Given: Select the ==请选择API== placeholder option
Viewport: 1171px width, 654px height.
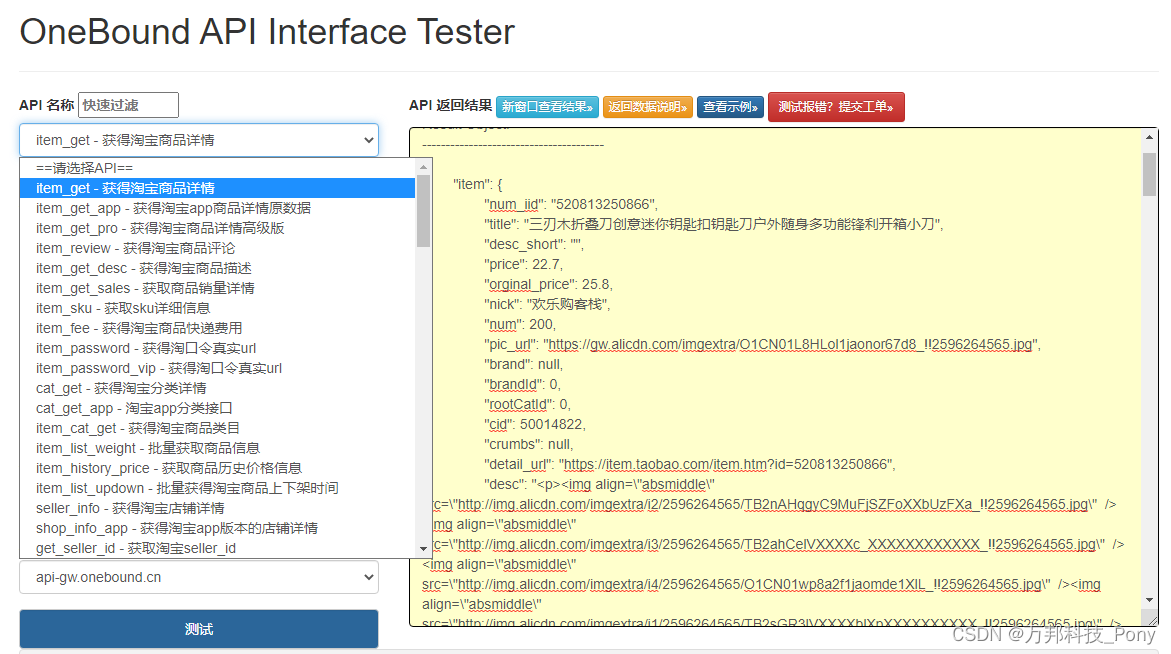Looking at the screenshot, I should click(217, 168).
